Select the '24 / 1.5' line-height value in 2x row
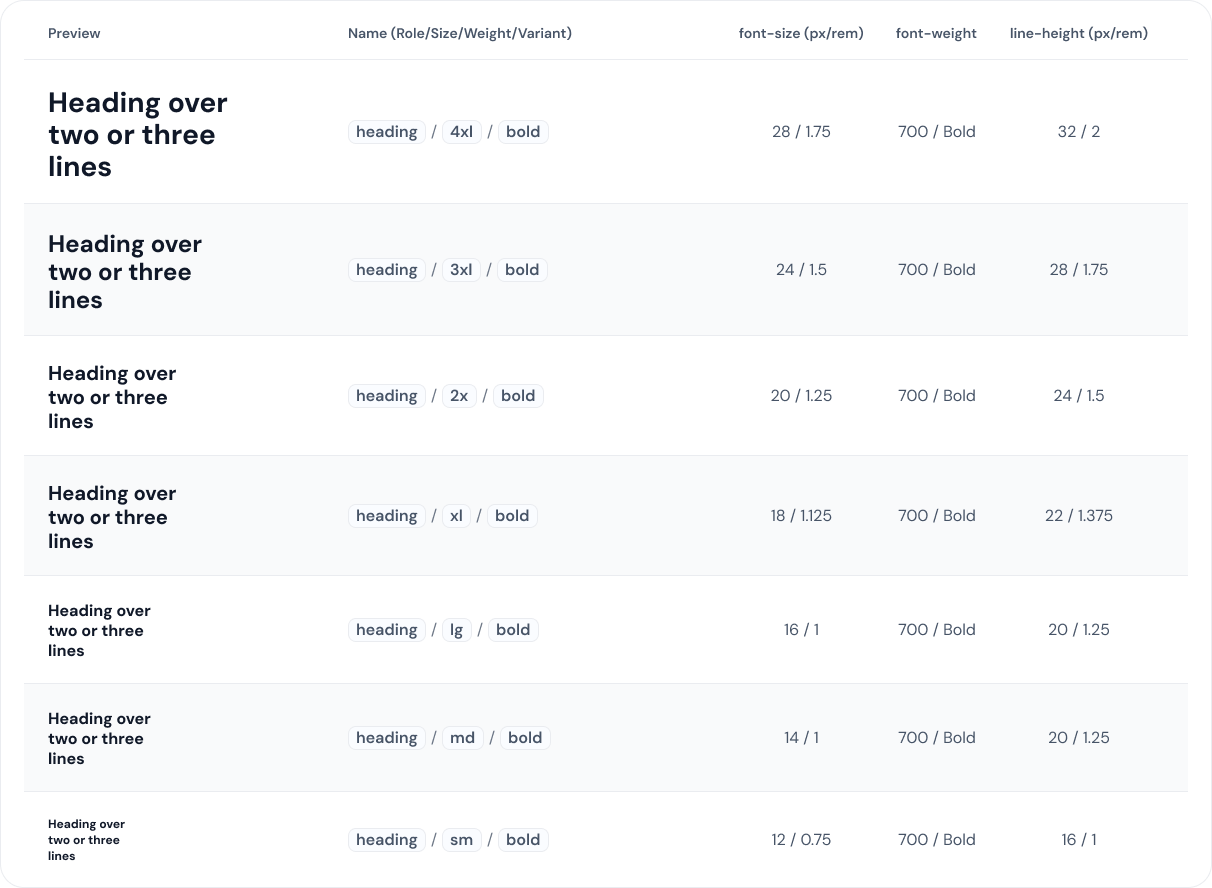1212x888 pixels. pos(1079,395)
